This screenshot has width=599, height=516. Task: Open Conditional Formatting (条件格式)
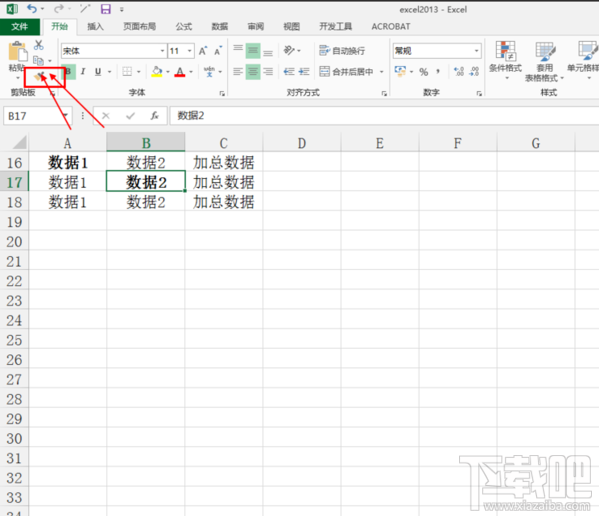coord(505,60)
